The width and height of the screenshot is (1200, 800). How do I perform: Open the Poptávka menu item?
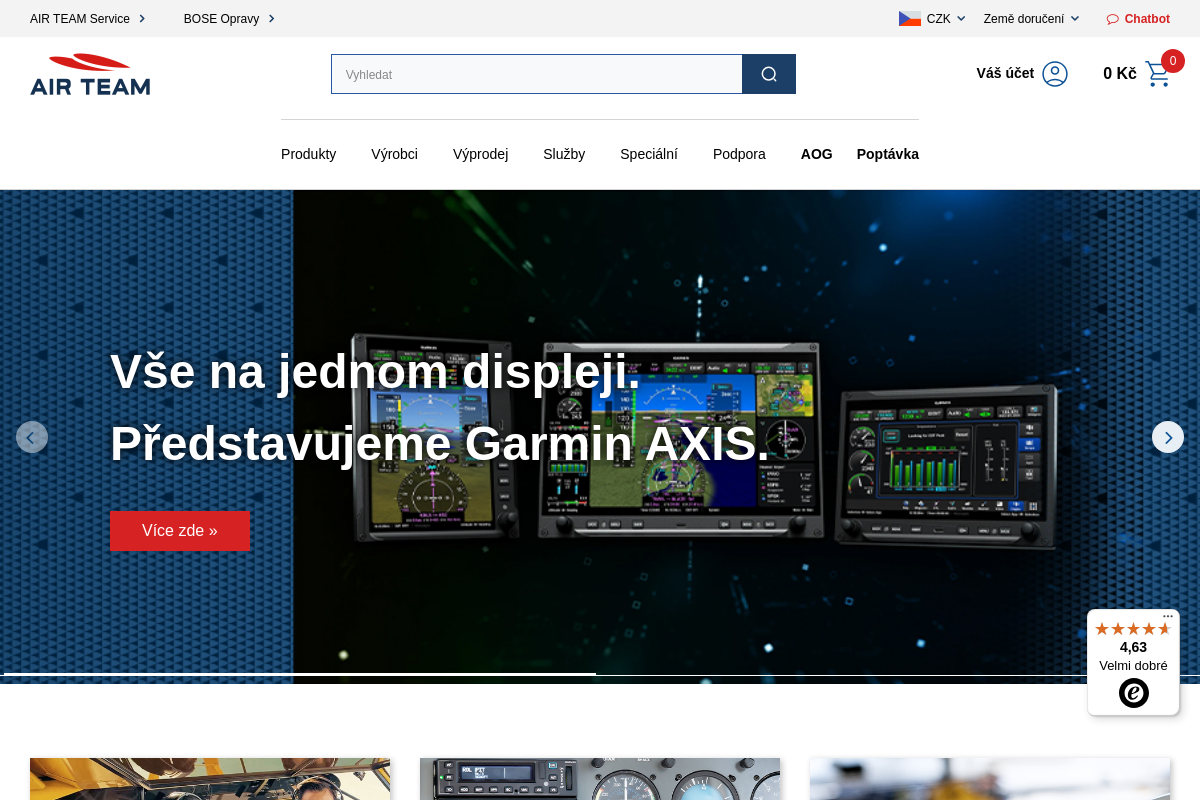(x=888, y=154)
